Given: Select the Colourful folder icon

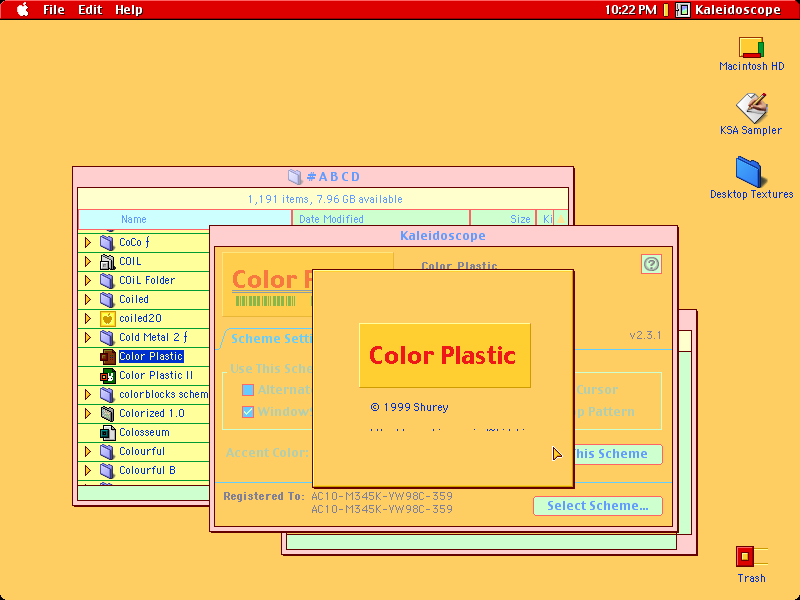Looking at the screenshot, I should point(107,452).
